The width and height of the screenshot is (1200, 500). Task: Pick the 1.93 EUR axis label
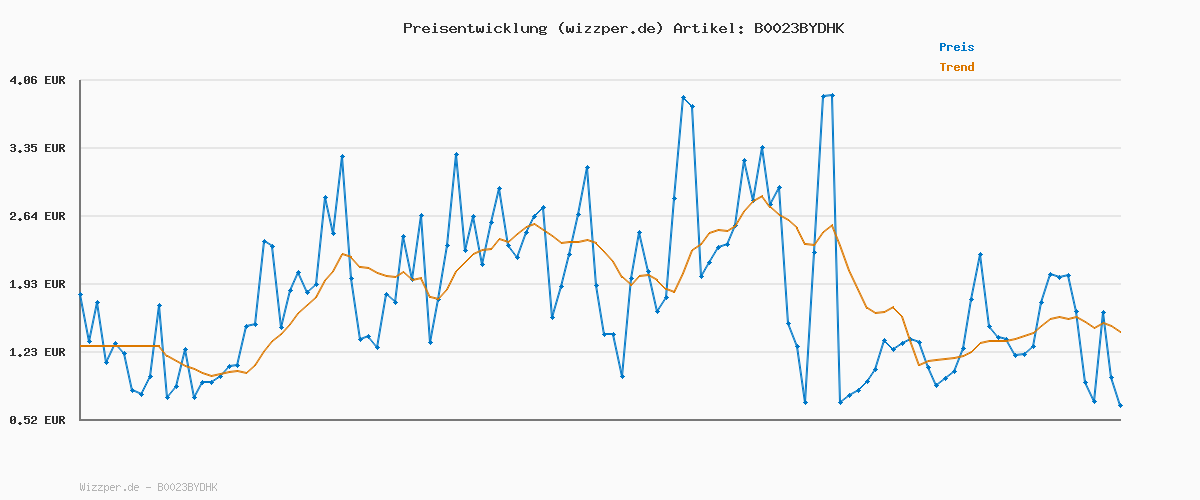pyautogui.click(x=37, y=284)
